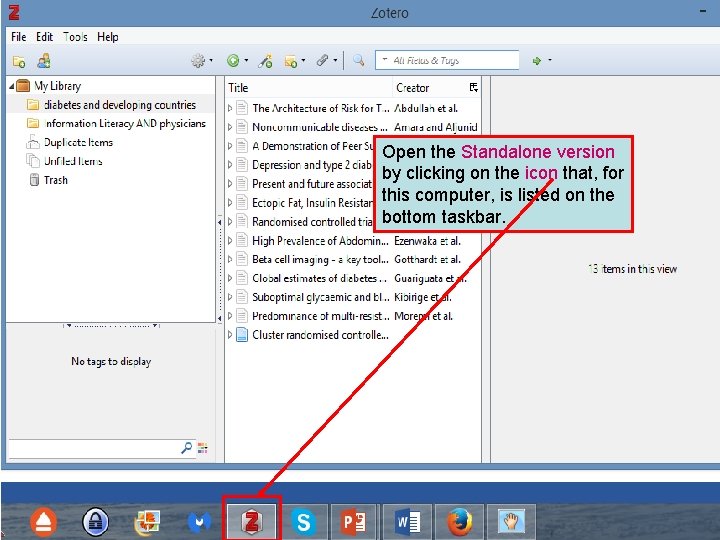
Task: Open Firefox from the taskbar
Action: pyautogui.click(x=459, y=522)
